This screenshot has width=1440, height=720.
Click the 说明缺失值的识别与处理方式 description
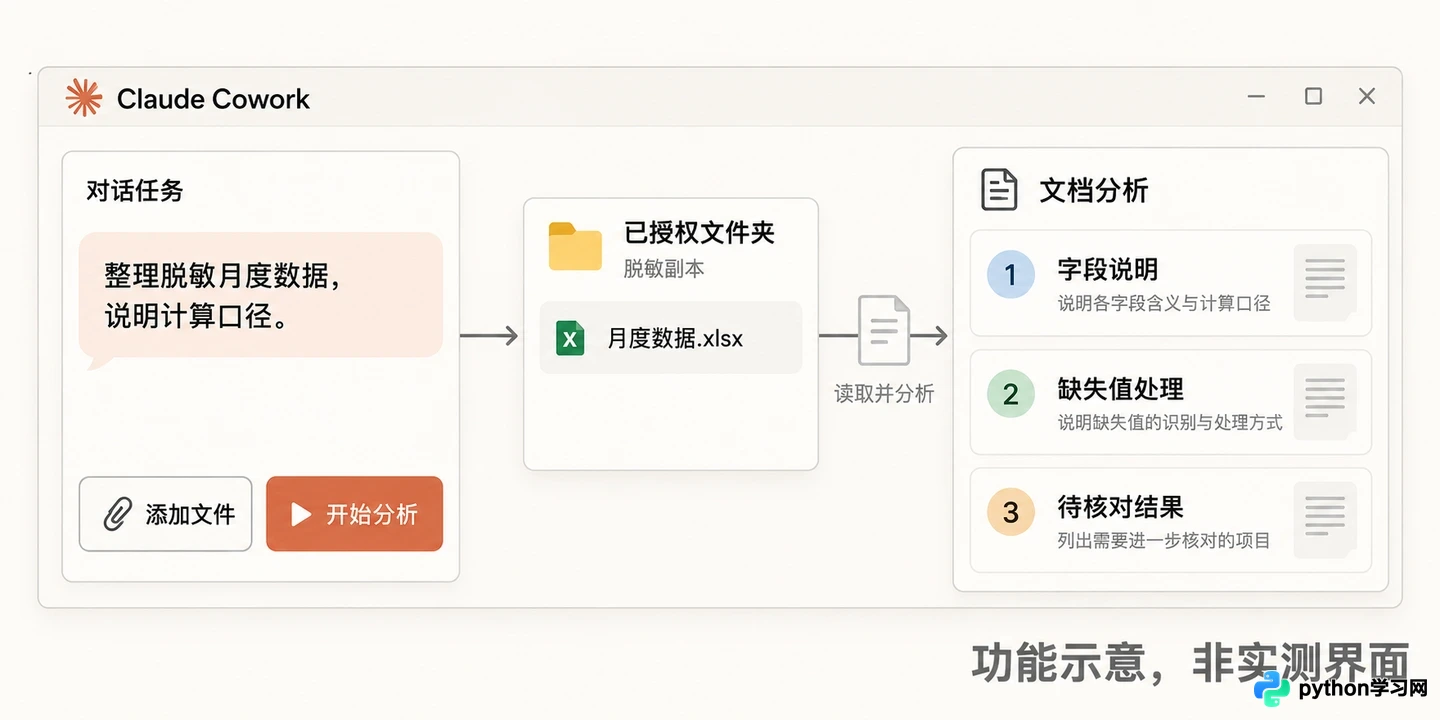click(x=1170, y=422)
